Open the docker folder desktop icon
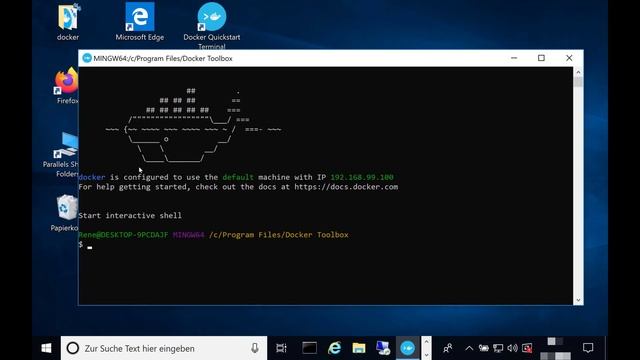640x360 pixels. (x=68, y=21)
